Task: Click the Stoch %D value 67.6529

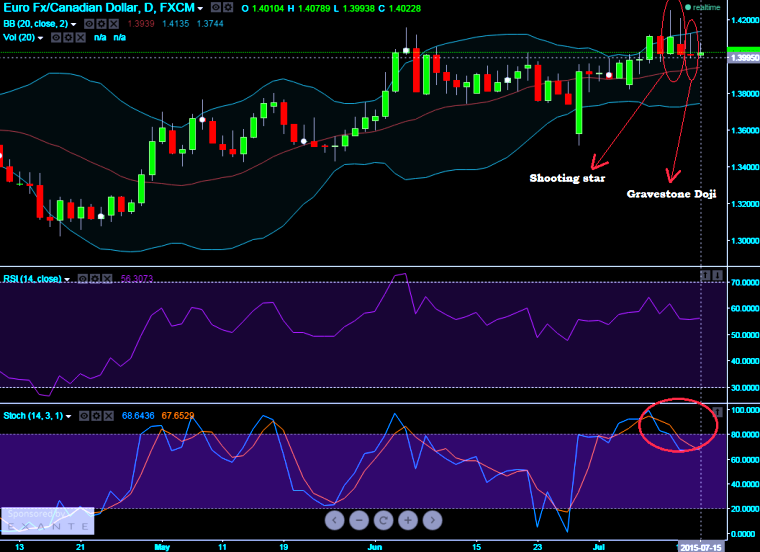Action: click(x=178, y=416)
